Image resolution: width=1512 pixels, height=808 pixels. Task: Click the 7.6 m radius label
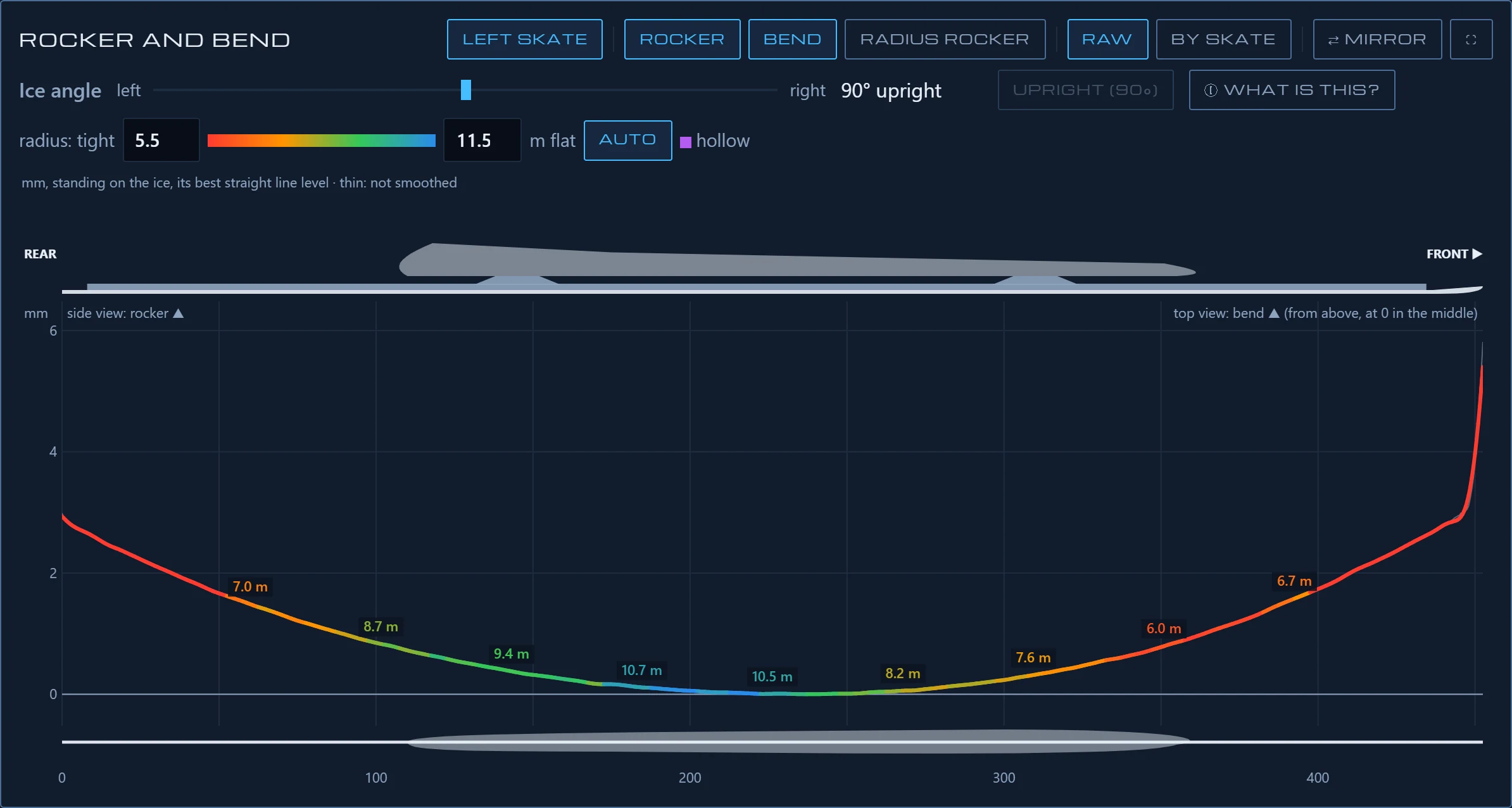pos(1033,657)
